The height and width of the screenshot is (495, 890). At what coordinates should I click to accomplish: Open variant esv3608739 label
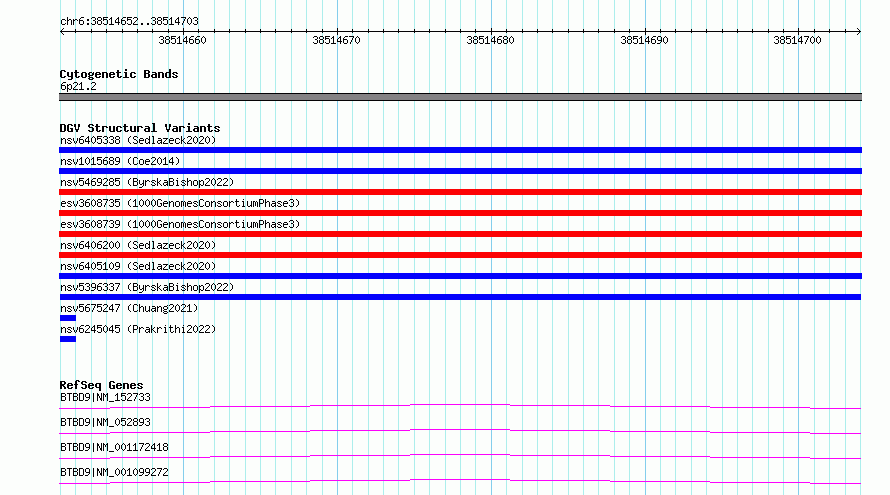click(x=180, y=224)
